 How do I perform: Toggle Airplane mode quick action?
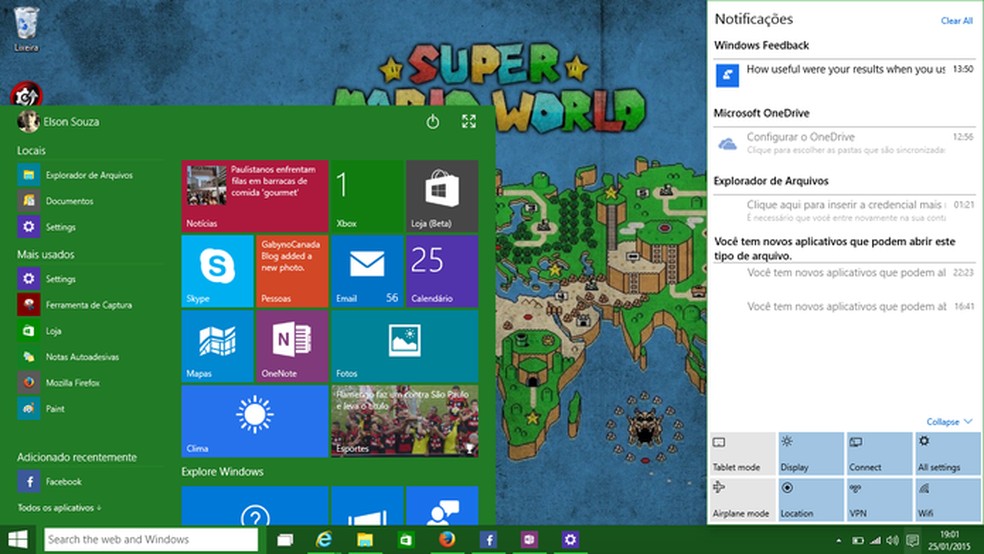coord(742,499)
